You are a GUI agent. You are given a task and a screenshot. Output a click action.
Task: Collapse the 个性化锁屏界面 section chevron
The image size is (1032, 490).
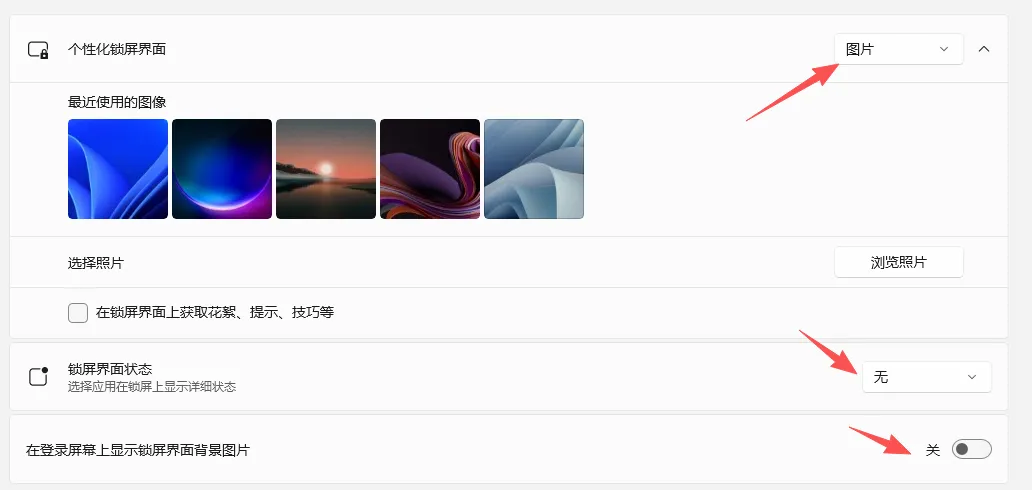coord(984,49)
